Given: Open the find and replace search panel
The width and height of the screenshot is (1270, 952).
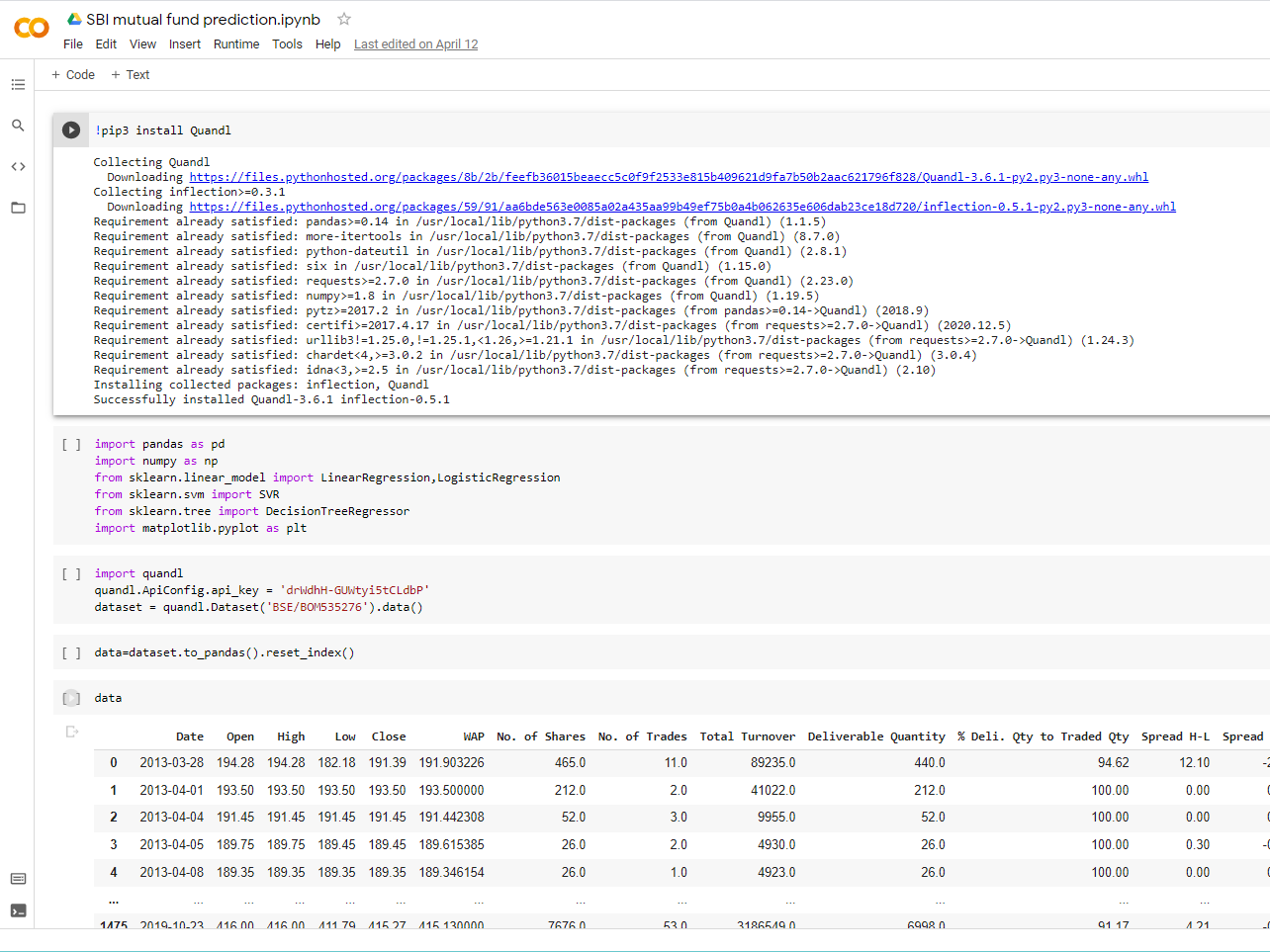Looking at the screenshot, I should pyautogui.click(x=18, y=126).
